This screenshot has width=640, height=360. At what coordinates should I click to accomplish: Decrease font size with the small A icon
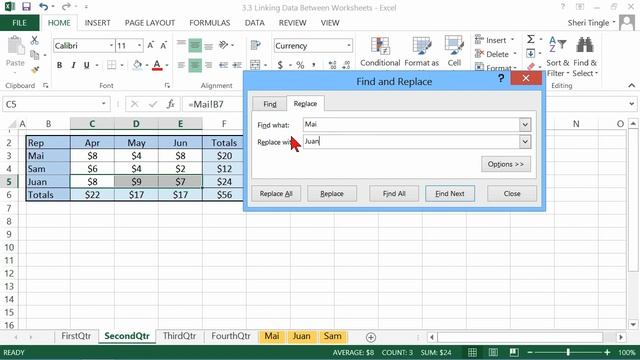tap(164, 45)
